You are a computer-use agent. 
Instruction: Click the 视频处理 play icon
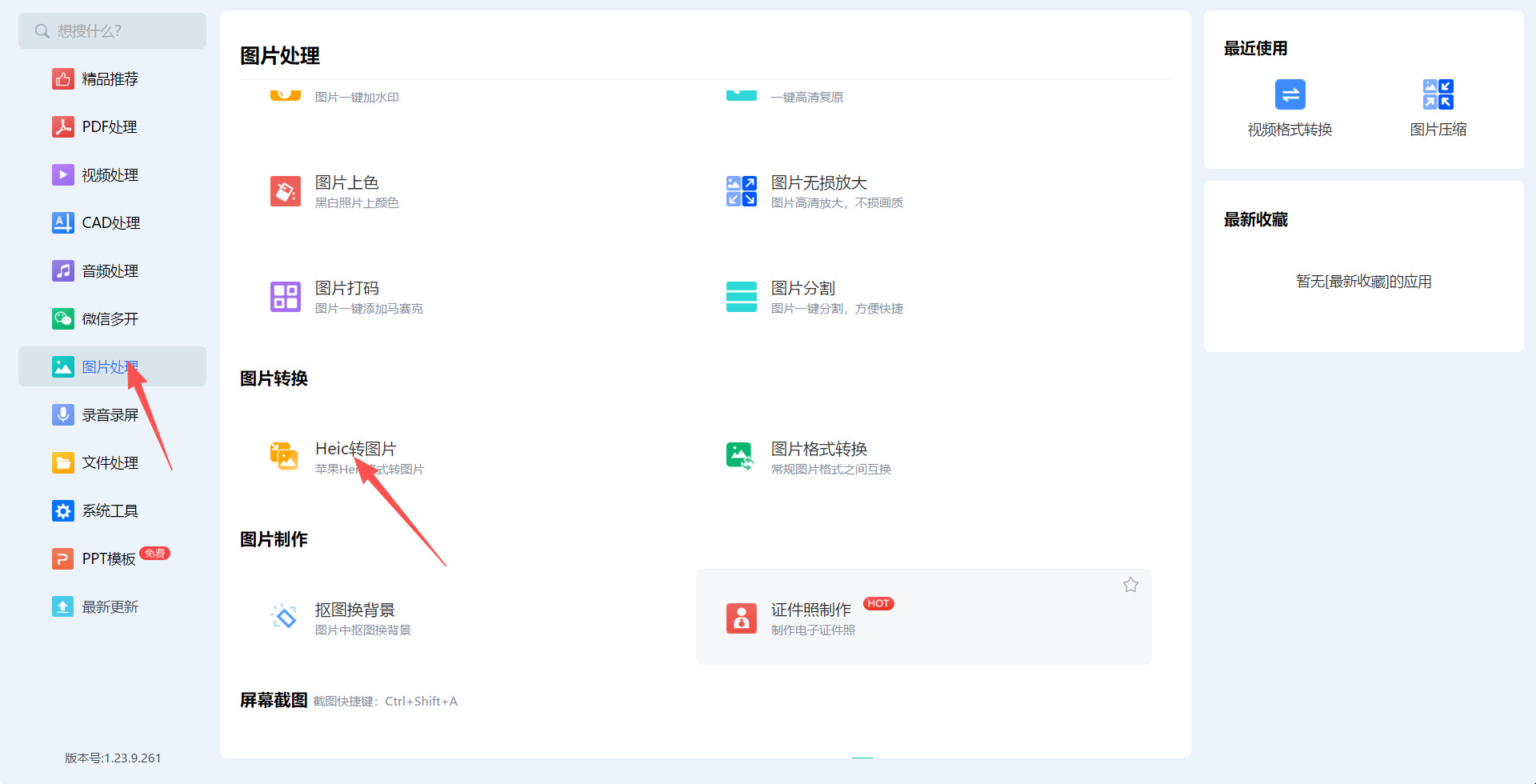click(x=63, y=175)
